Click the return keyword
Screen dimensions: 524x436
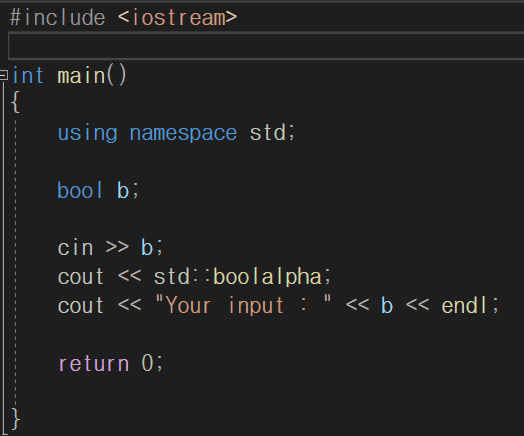pos(94,364)
